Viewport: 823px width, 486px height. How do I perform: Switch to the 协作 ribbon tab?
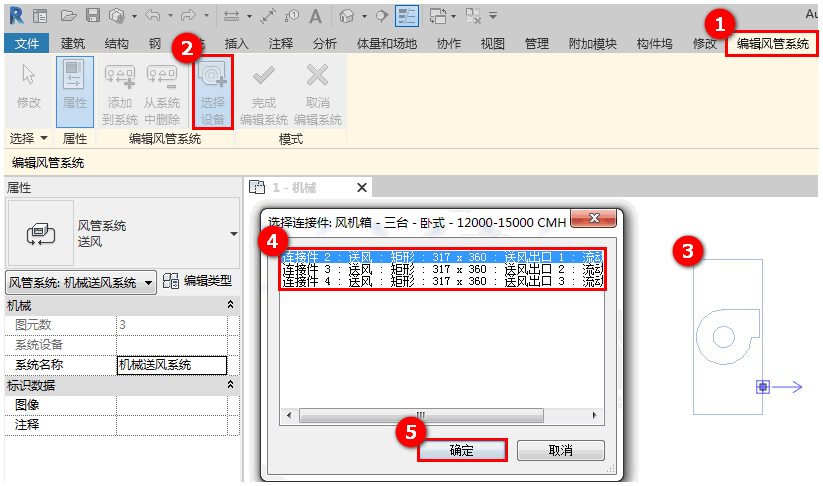(448, 44)
